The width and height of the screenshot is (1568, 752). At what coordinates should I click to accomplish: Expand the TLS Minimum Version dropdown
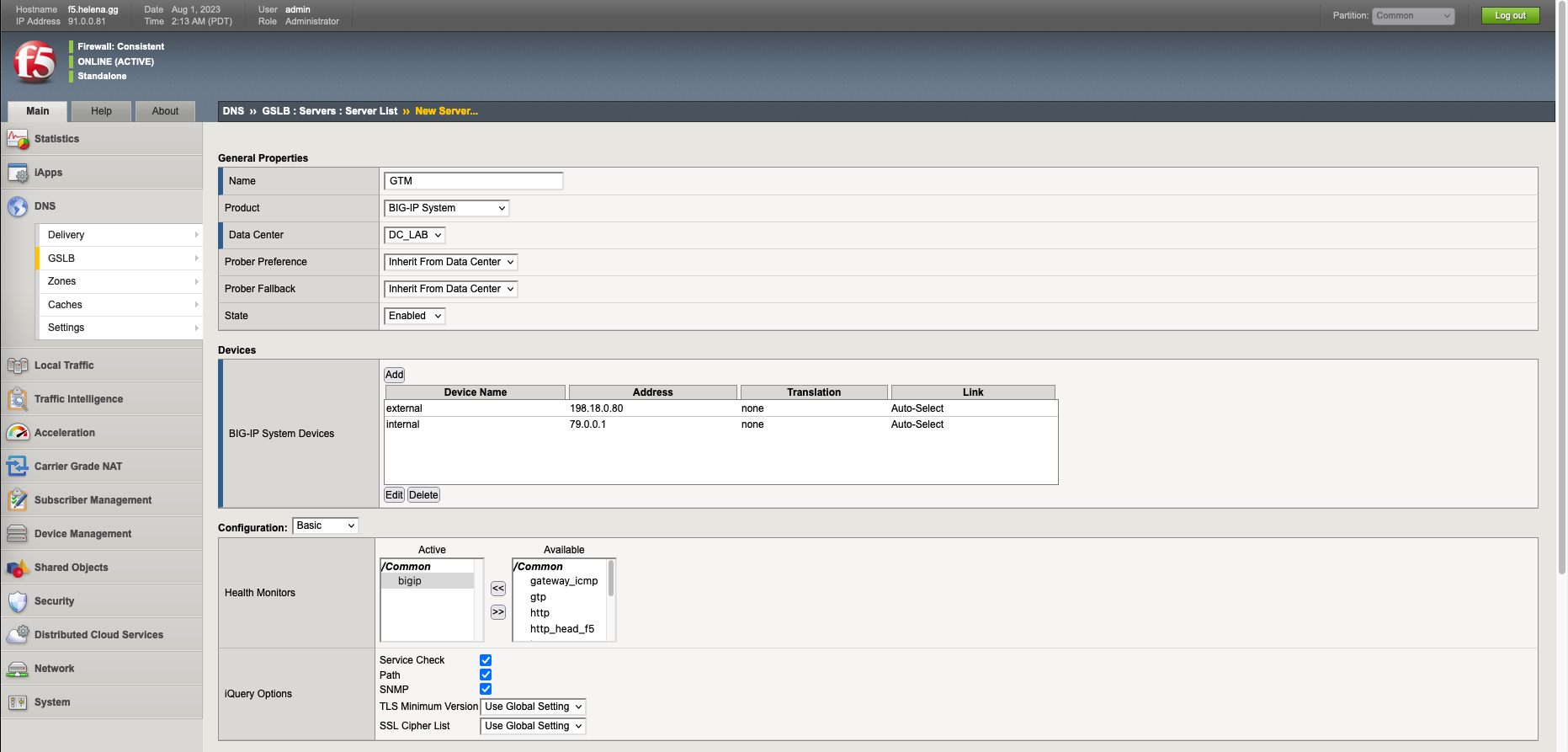pos(533,707)
